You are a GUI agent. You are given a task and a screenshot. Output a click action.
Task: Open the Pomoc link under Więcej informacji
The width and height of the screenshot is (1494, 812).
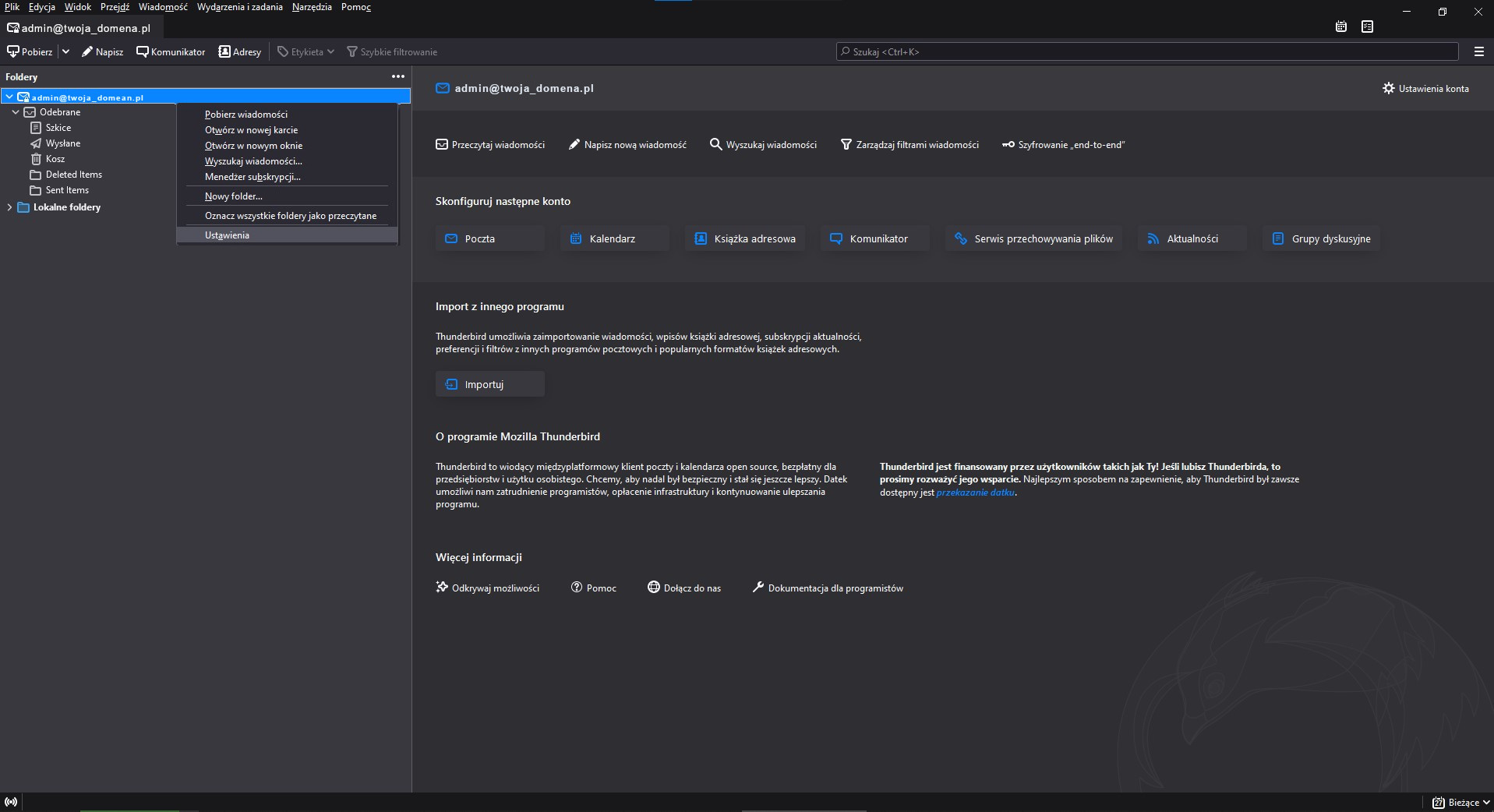[x=594, y=588]
